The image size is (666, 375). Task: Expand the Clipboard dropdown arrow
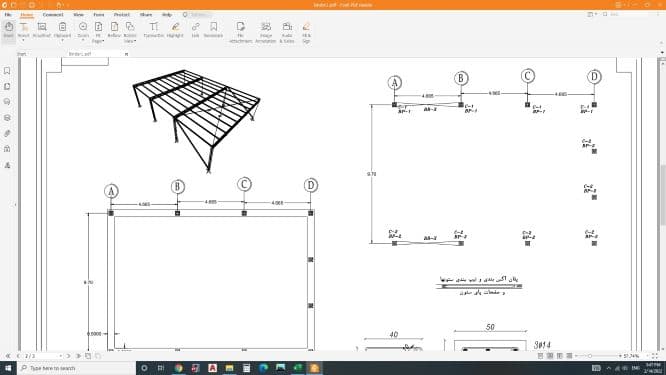click(62, 41)
